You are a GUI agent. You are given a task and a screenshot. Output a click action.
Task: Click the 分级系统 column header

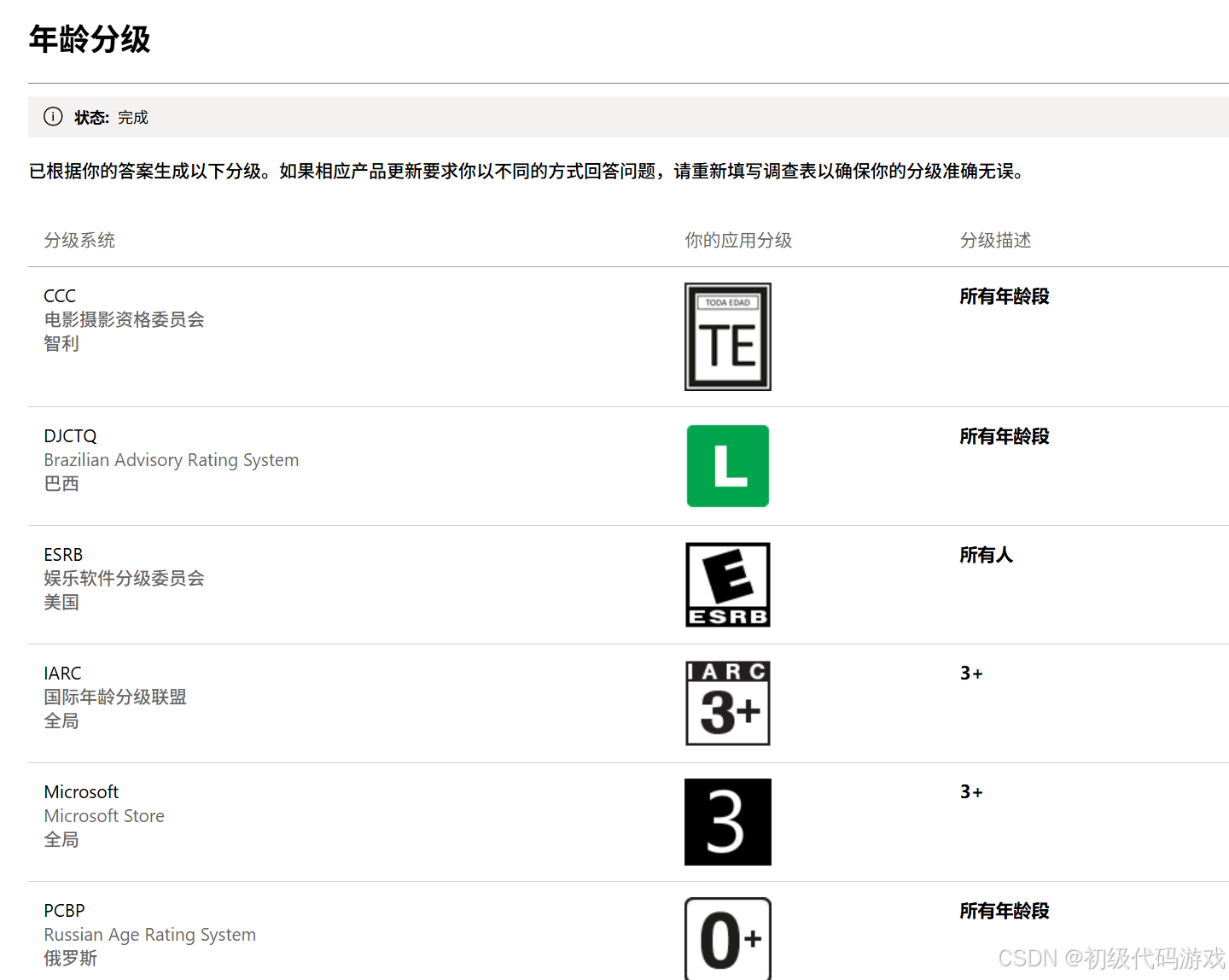[79, 241]
